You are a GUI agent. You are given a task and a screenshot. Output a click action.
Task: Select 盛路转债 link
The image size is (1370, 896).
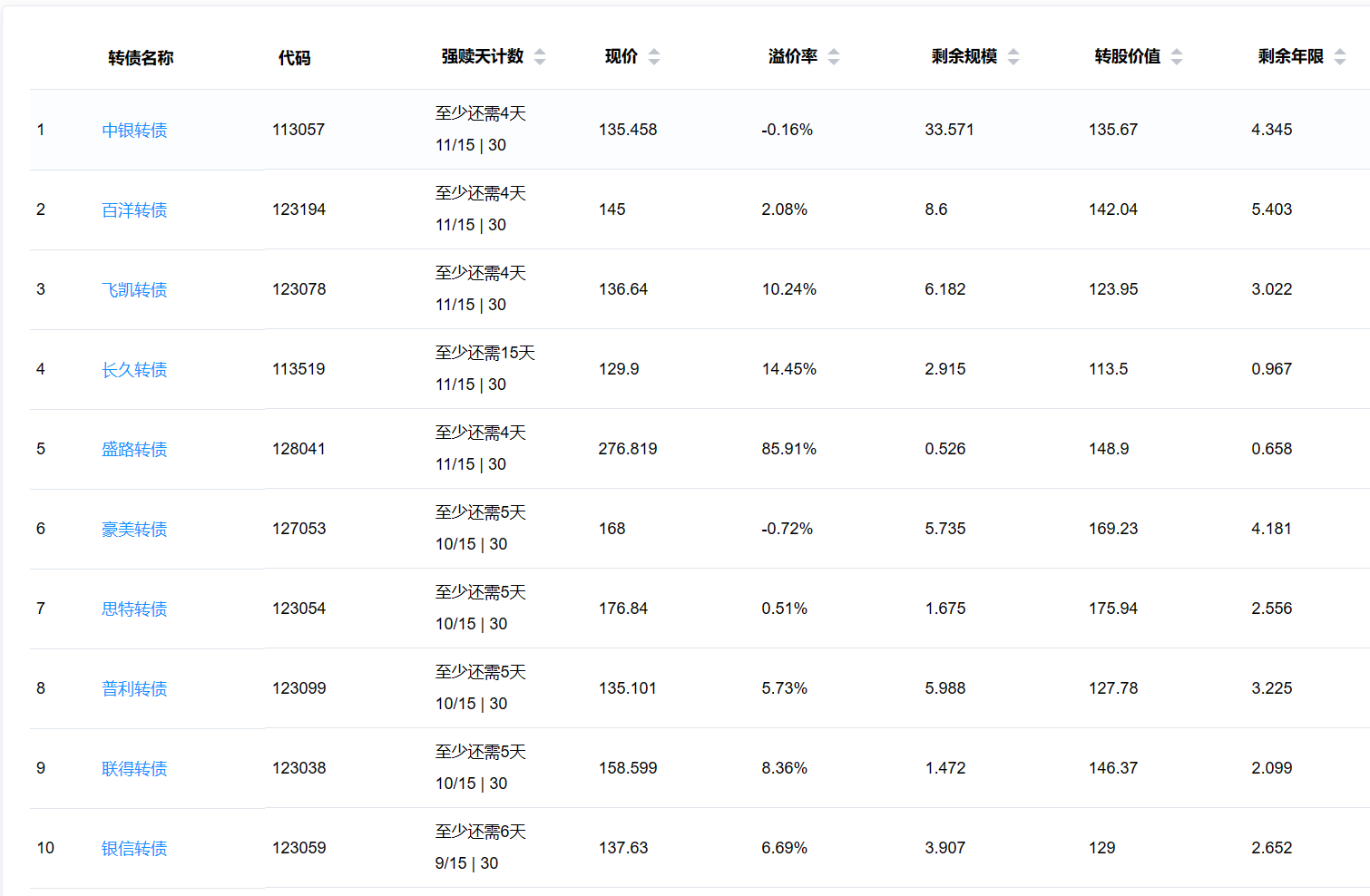(134, 450)
